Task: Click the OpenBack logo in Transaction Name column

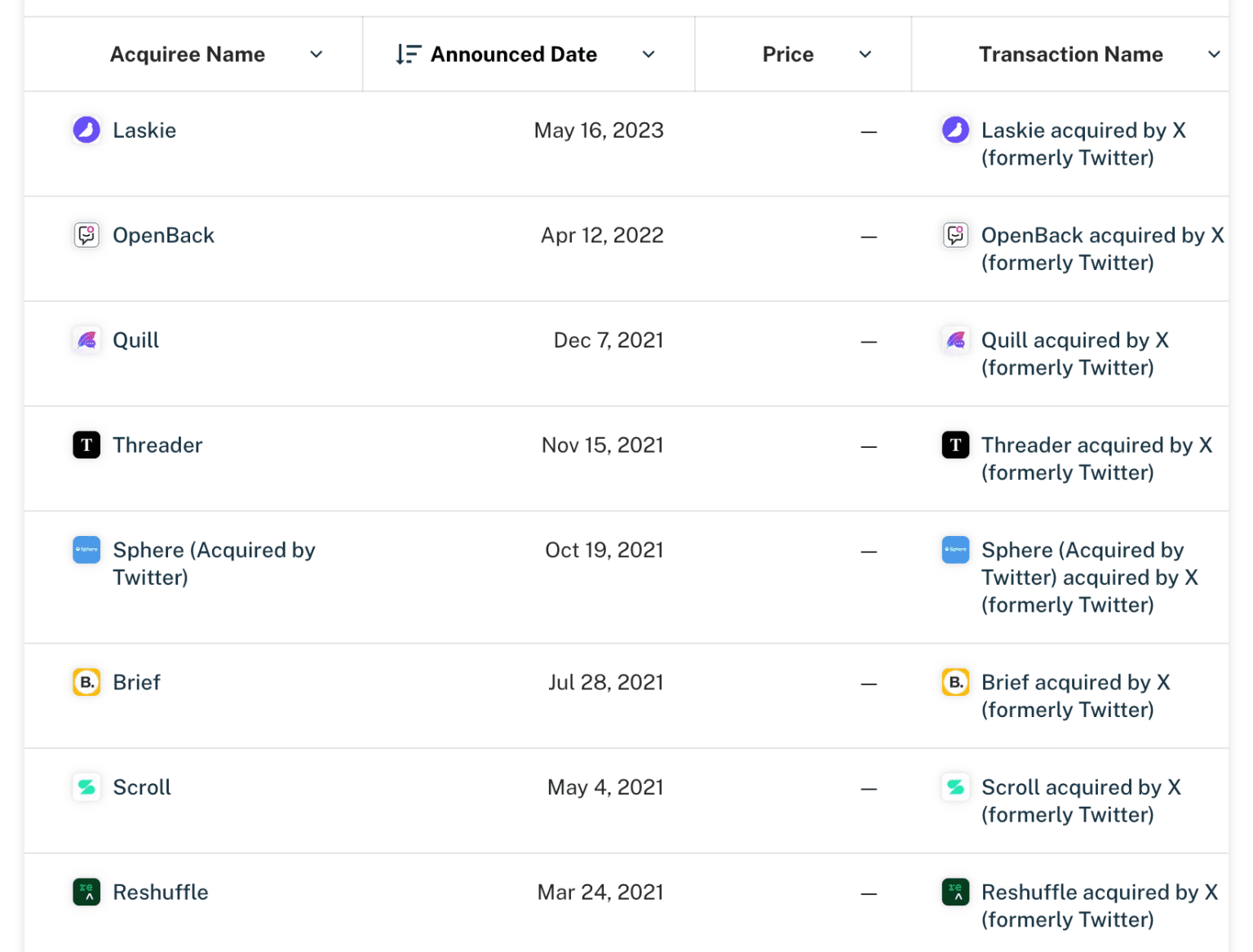Action: pyautogui.click(x=955, y=235)
